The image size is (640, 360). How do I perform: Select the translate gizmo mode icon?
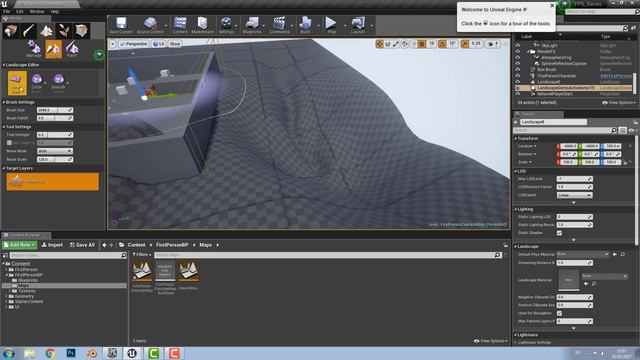point(380,44)
